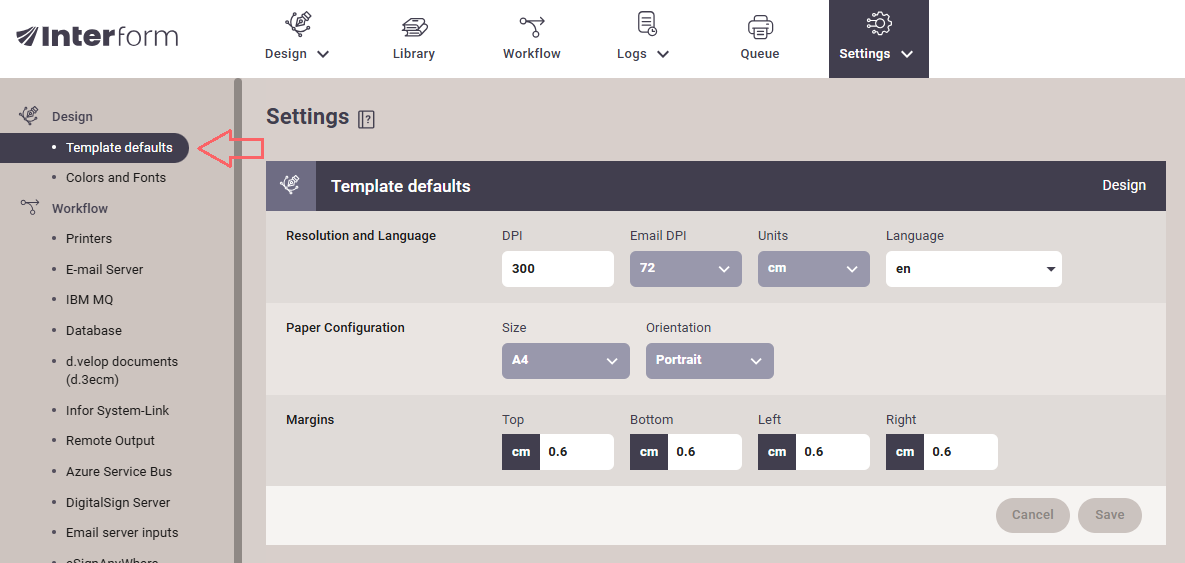Viewport: 1185px width, 563px height.
Task: Click the Settings gear icon
Action: [x=878, y=25]
